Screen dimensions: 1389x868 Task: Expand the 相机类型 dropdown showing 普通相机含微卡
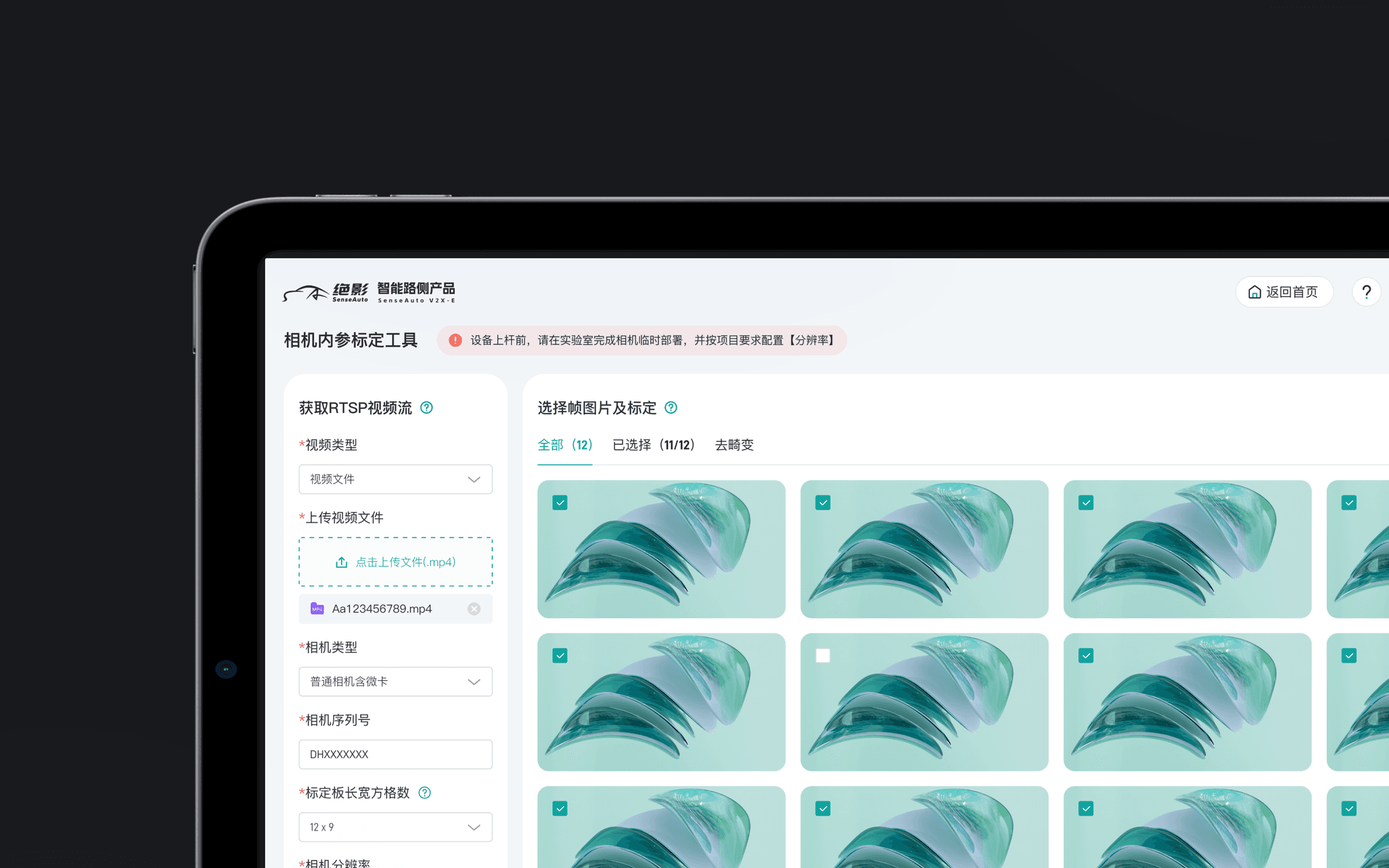395,682
